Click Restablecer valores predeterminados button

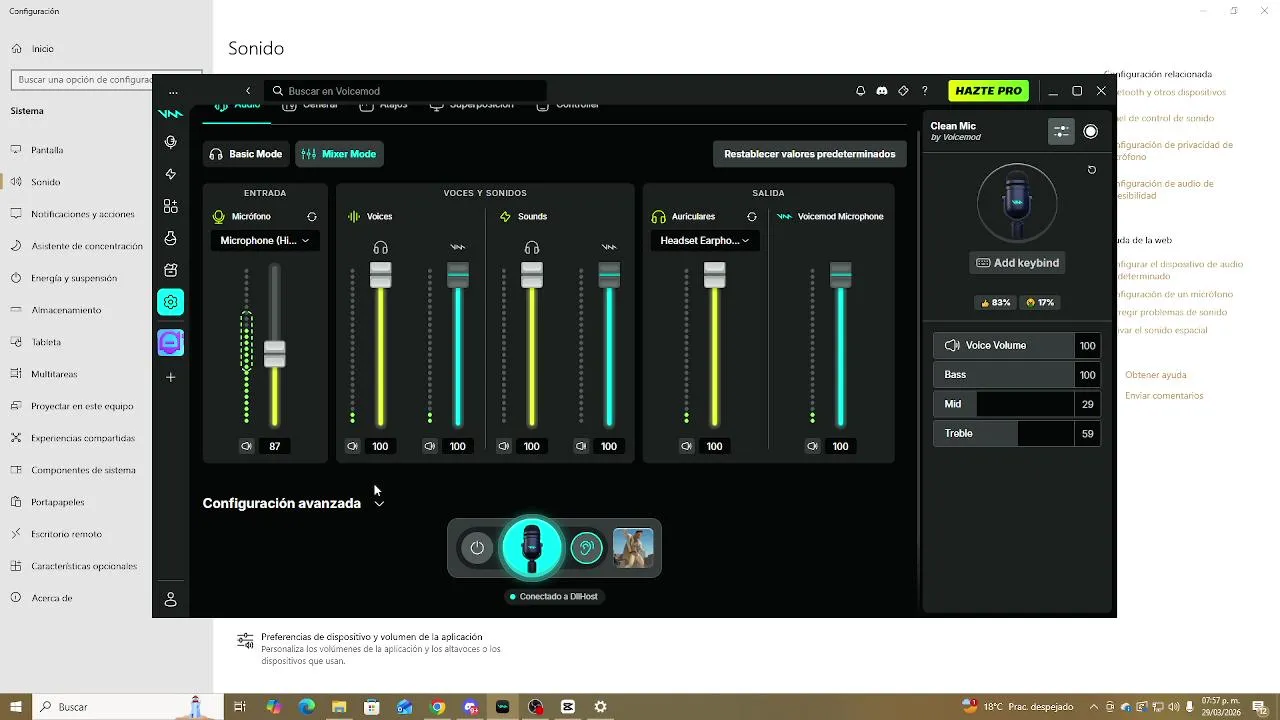click(x=810, y=154)
